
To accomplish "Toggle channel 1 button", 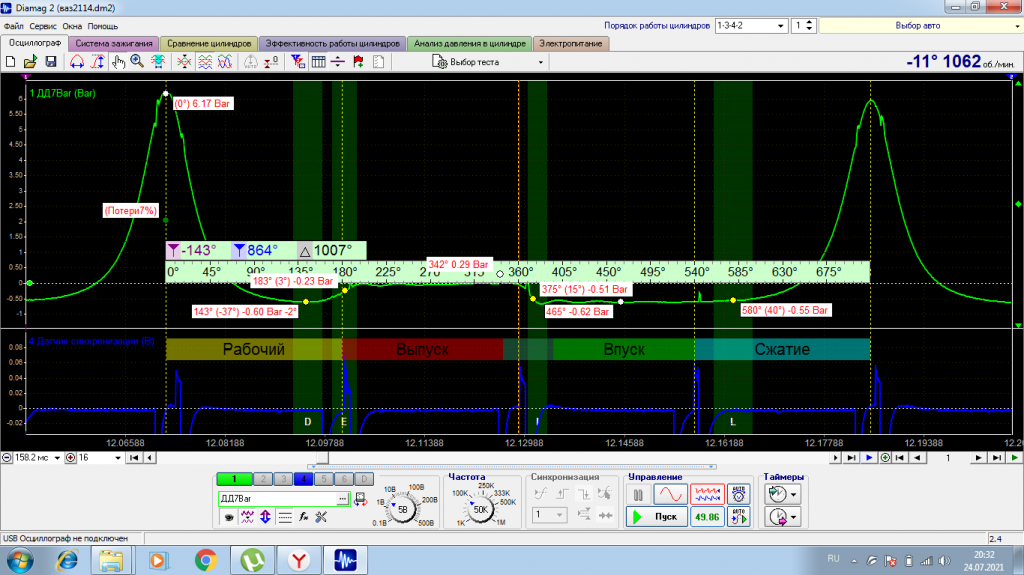I will 234,479.
